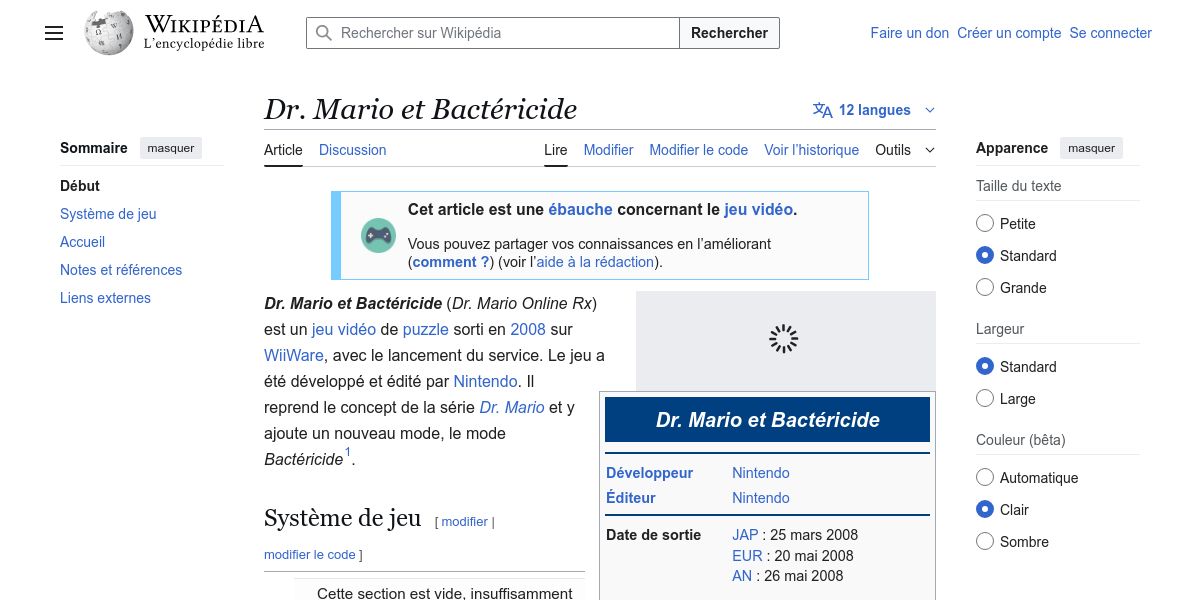Image resolution: width=1200 pixels, height=600 pixels.
Task: Open the 2008 year link
Action: [x=528, y=329]
